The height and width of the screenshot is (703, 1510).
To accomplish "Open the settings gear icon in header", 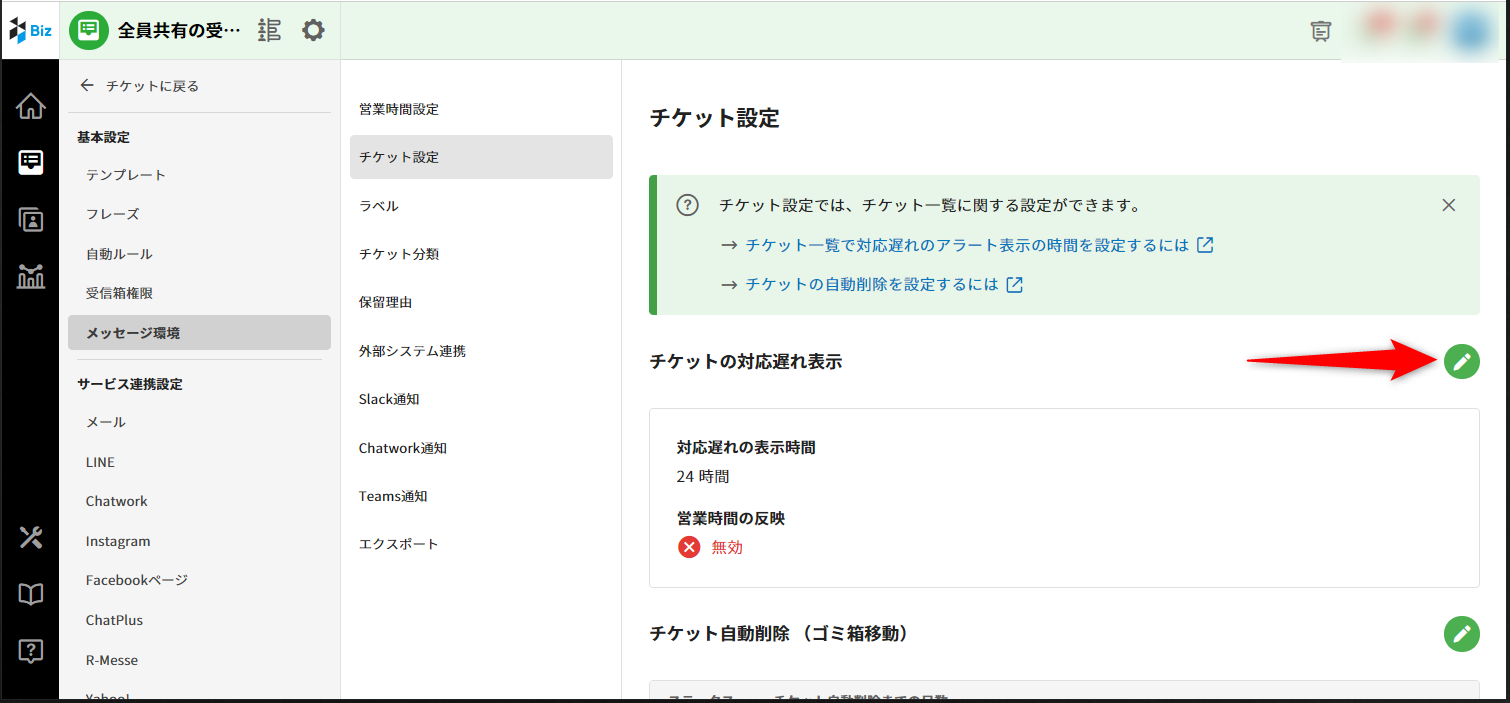I will tap(313, 30).
